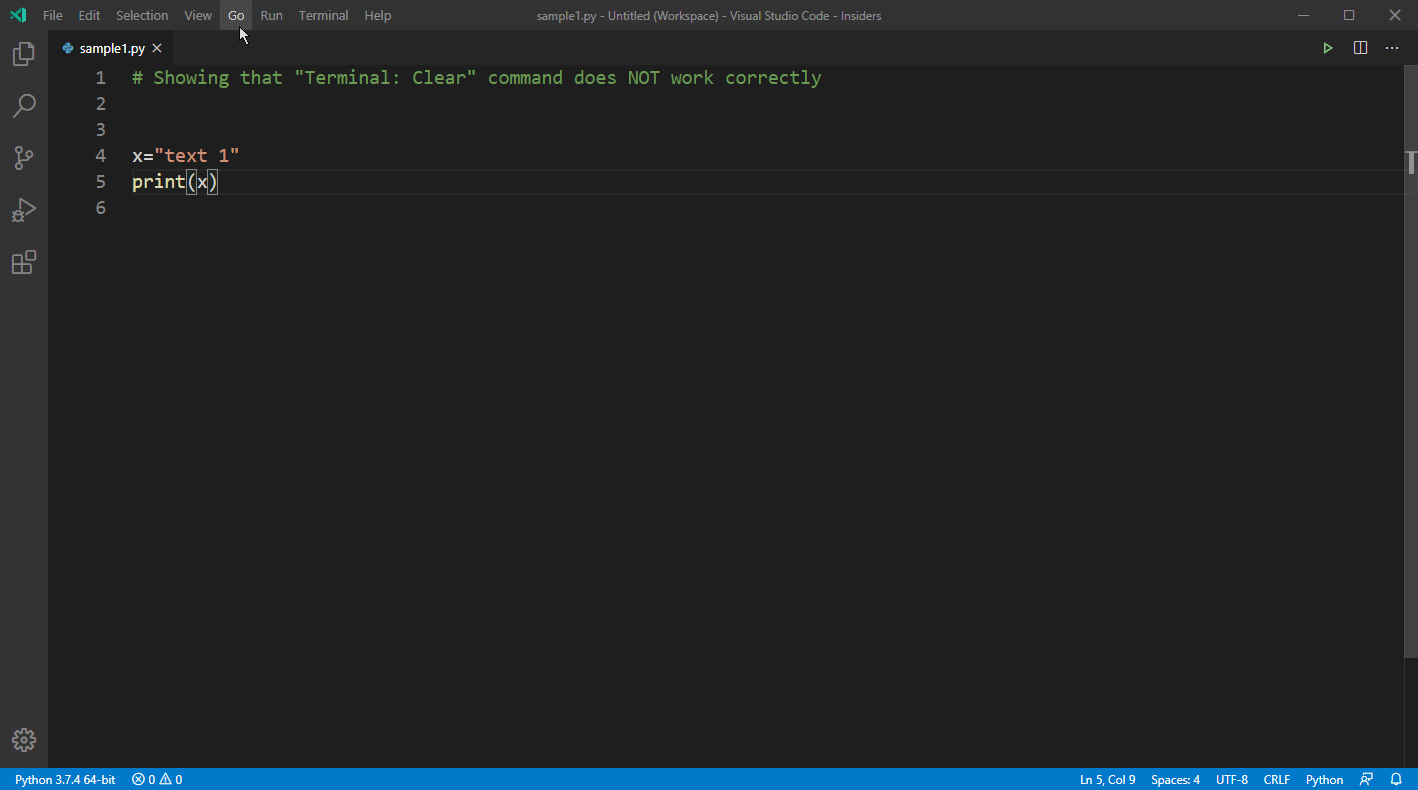The image size is (1418, 790).
Task: Open the Help menu
Action: [x=378, y=15]
